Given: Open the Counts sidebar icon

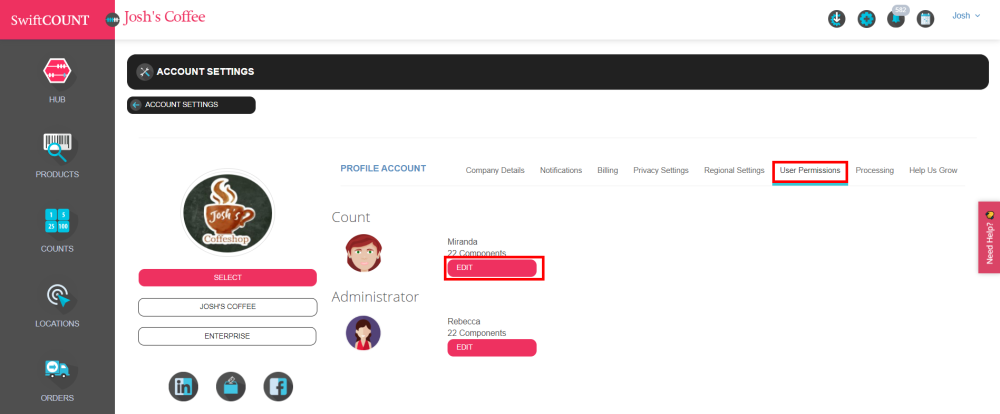Looking at the screenshot, I should point(57,221).
